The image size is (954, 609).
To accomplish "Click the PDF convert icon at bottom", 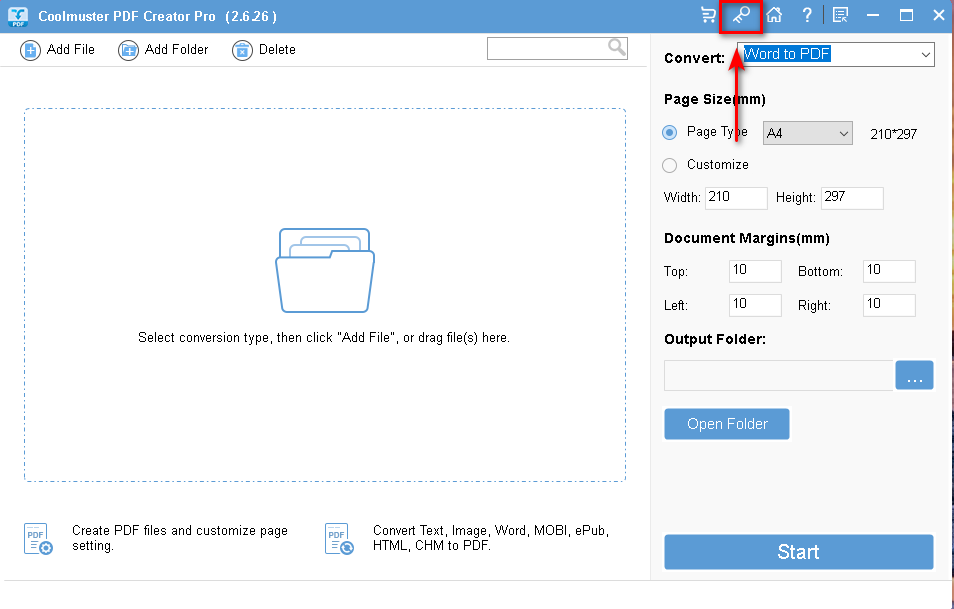I will [x=339, y=539].
